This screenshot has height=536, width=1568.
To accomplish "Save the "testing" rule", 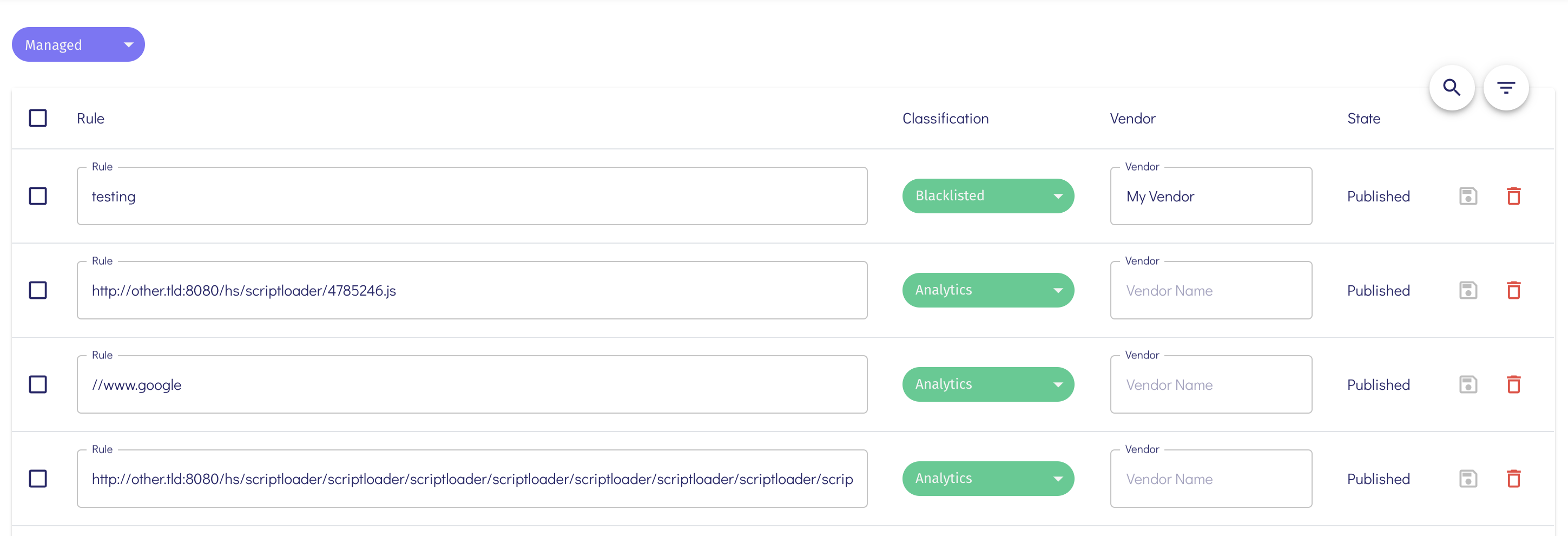I will coord(1468,195).
